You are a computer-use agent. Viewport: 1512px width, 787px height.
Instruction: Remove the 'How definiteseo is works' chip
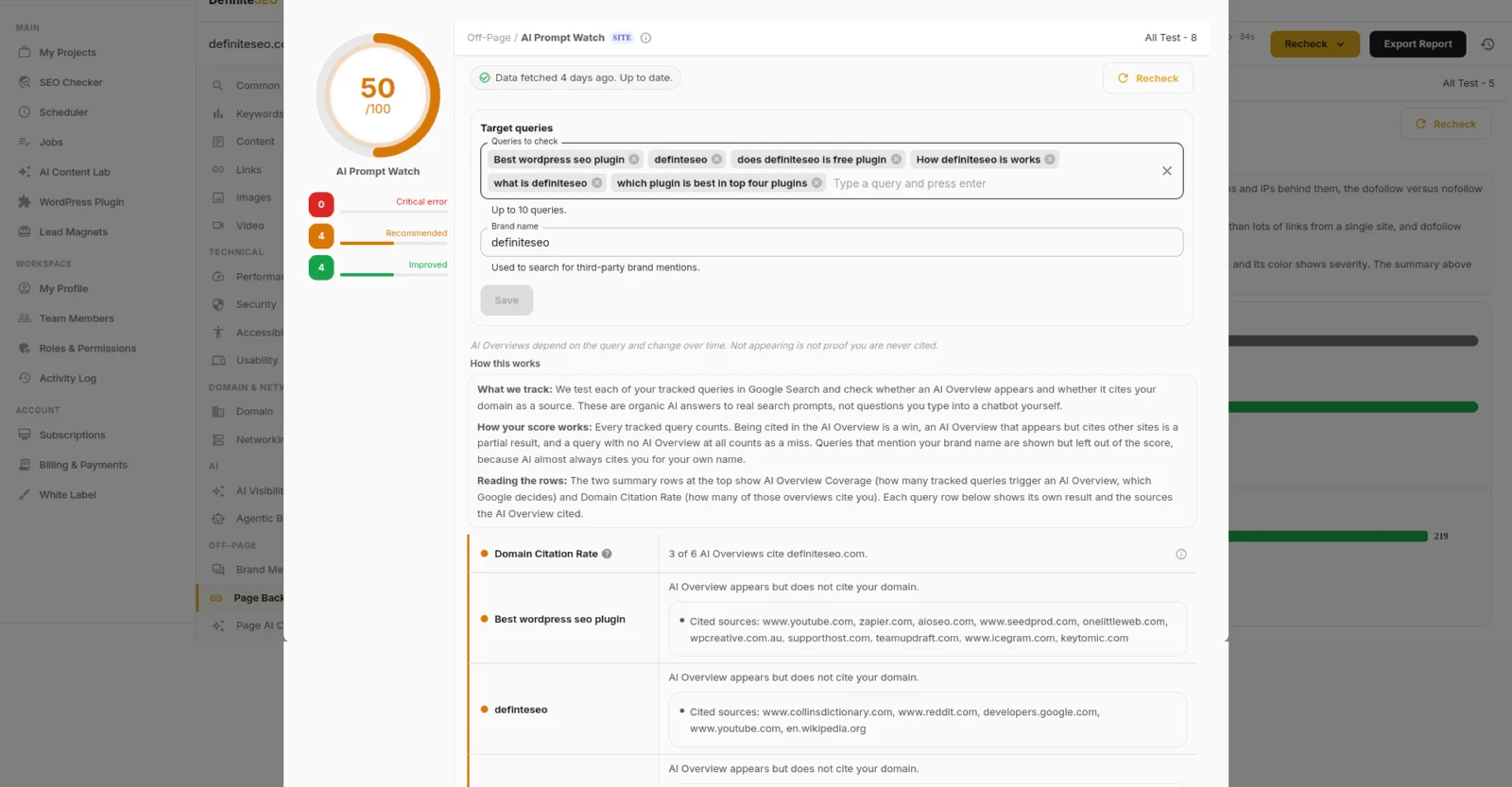point(1050,160)
